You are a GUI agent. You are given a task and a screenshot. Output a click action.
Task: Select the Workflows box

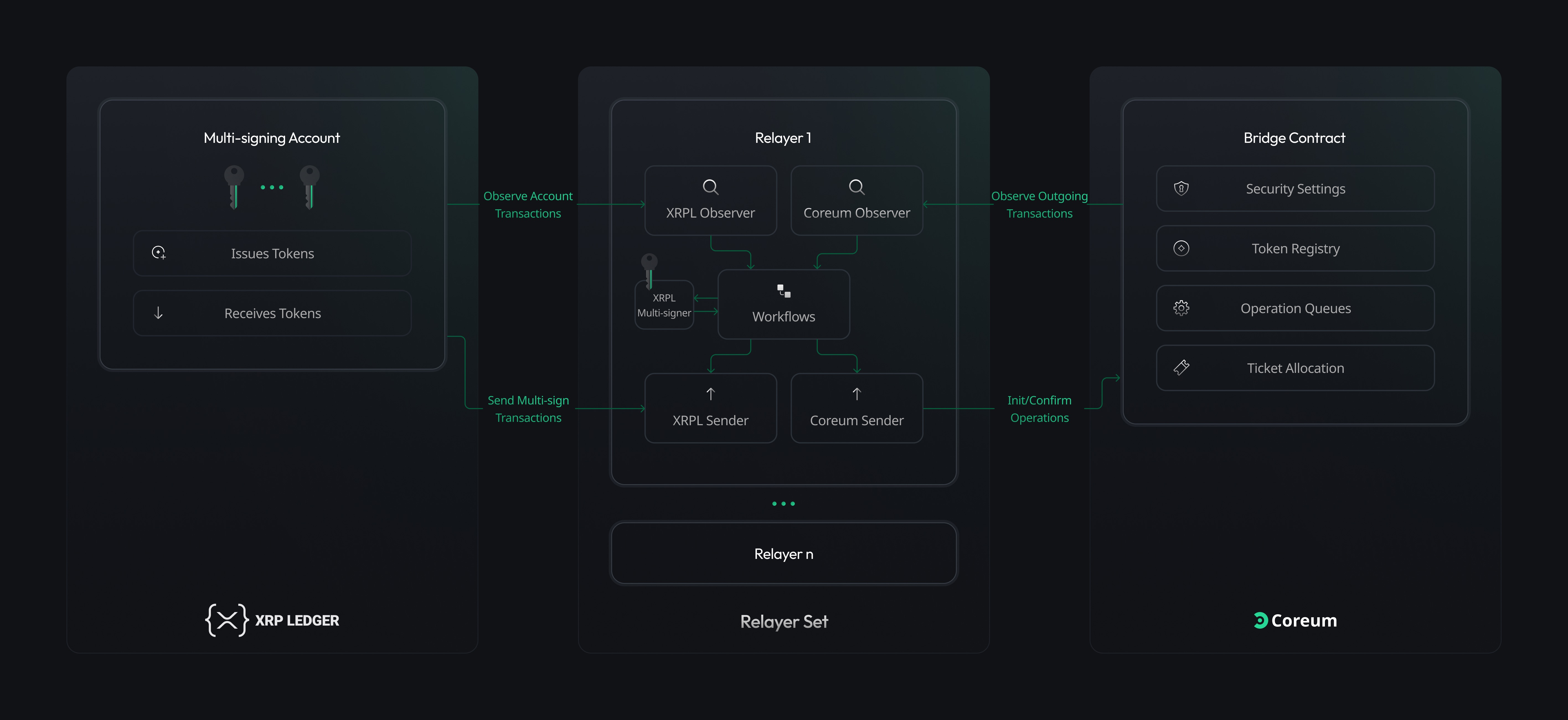click(783, 304)
